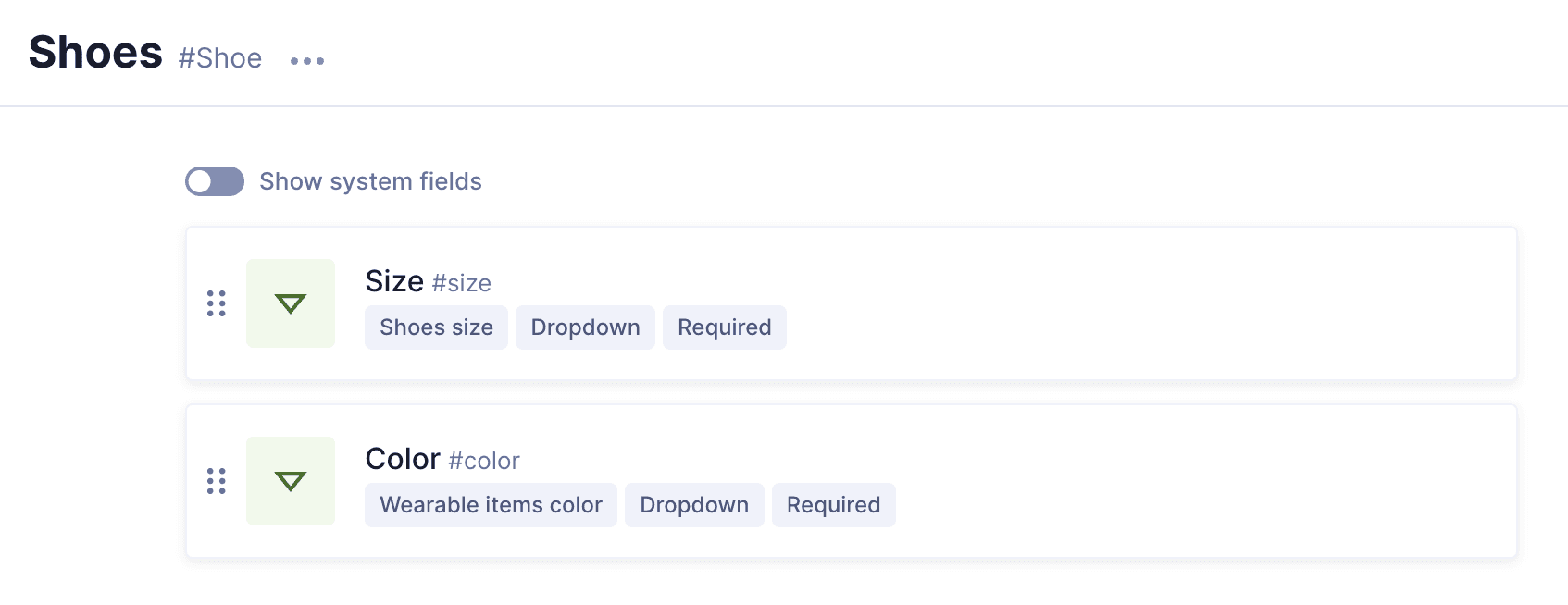1568x605 pixels.
Task: Click the #Shoe model identifier
Action: (220, 58)
